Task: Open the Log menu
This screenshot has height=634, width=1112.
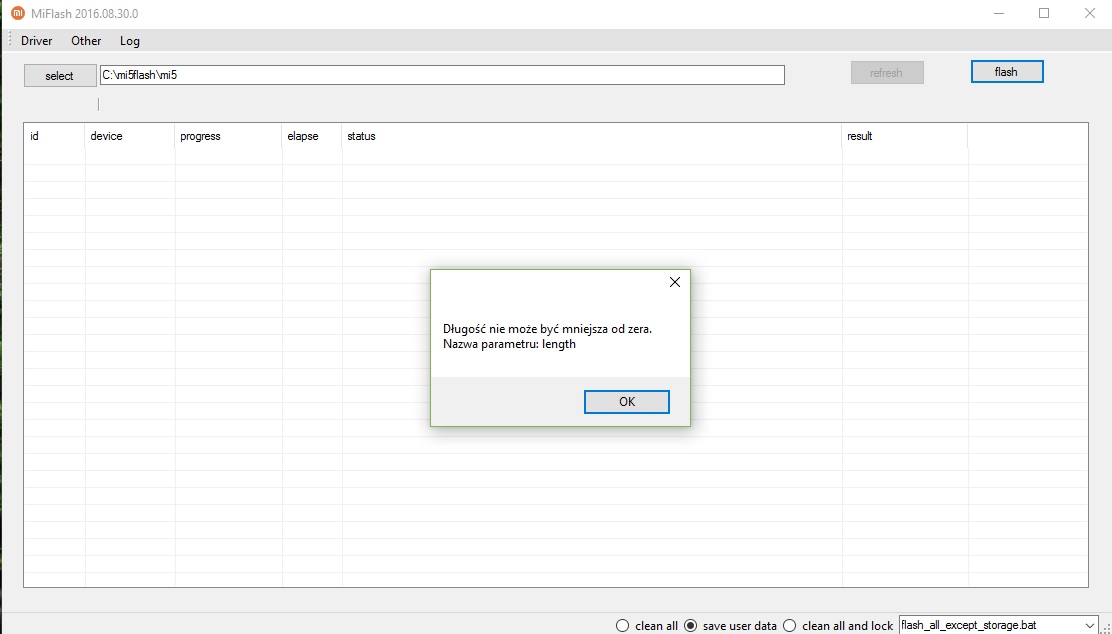Action: 130,41
